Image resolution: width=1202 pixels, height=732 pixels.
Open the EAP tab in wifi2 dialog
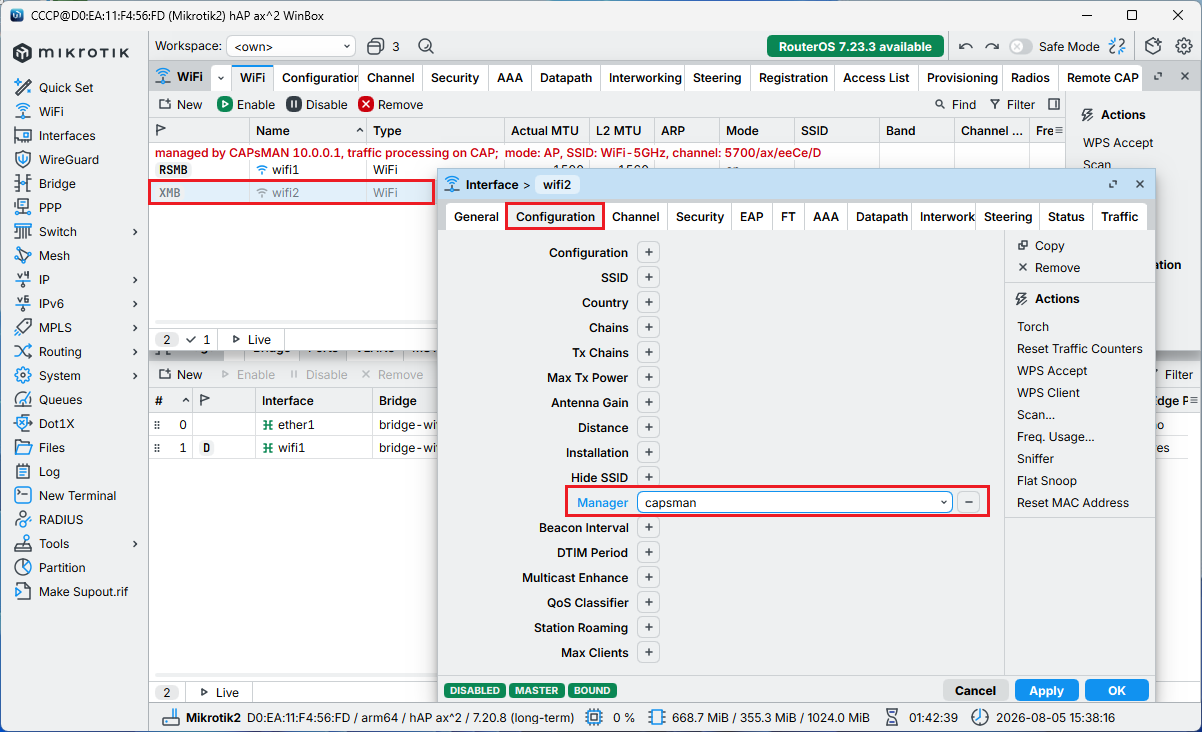coord(752,216)
